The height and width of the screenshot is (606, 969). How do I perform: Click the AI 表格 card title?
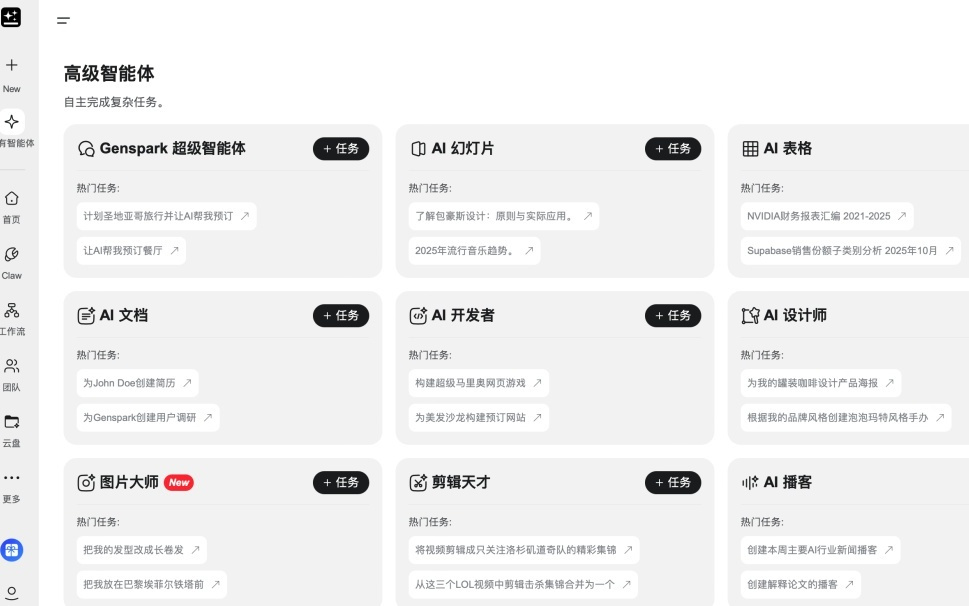click(x=788, y=149)
